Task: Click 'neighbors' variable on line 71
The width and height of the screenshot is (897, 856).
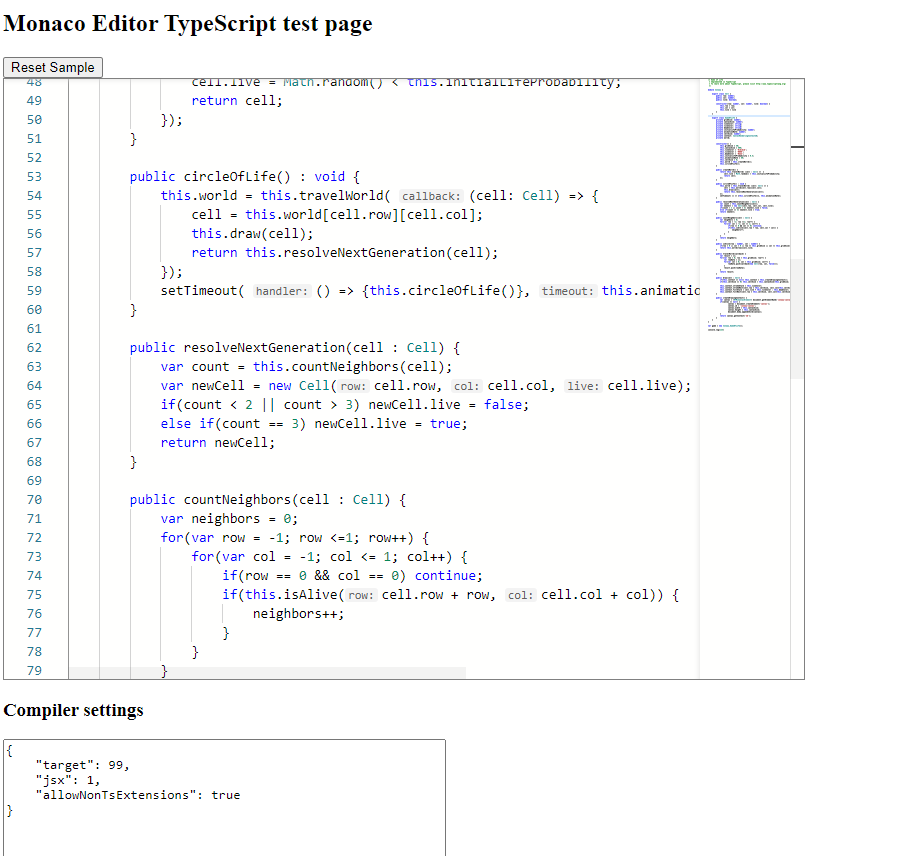Action: click(x=225, y=518)
